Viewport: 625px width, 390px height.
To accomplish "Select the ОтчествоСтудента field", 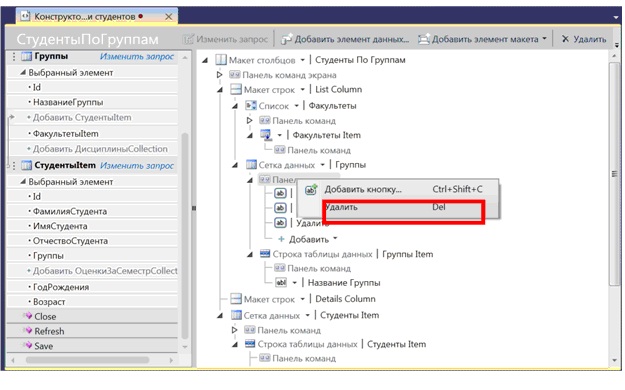I will click(71, 241).
